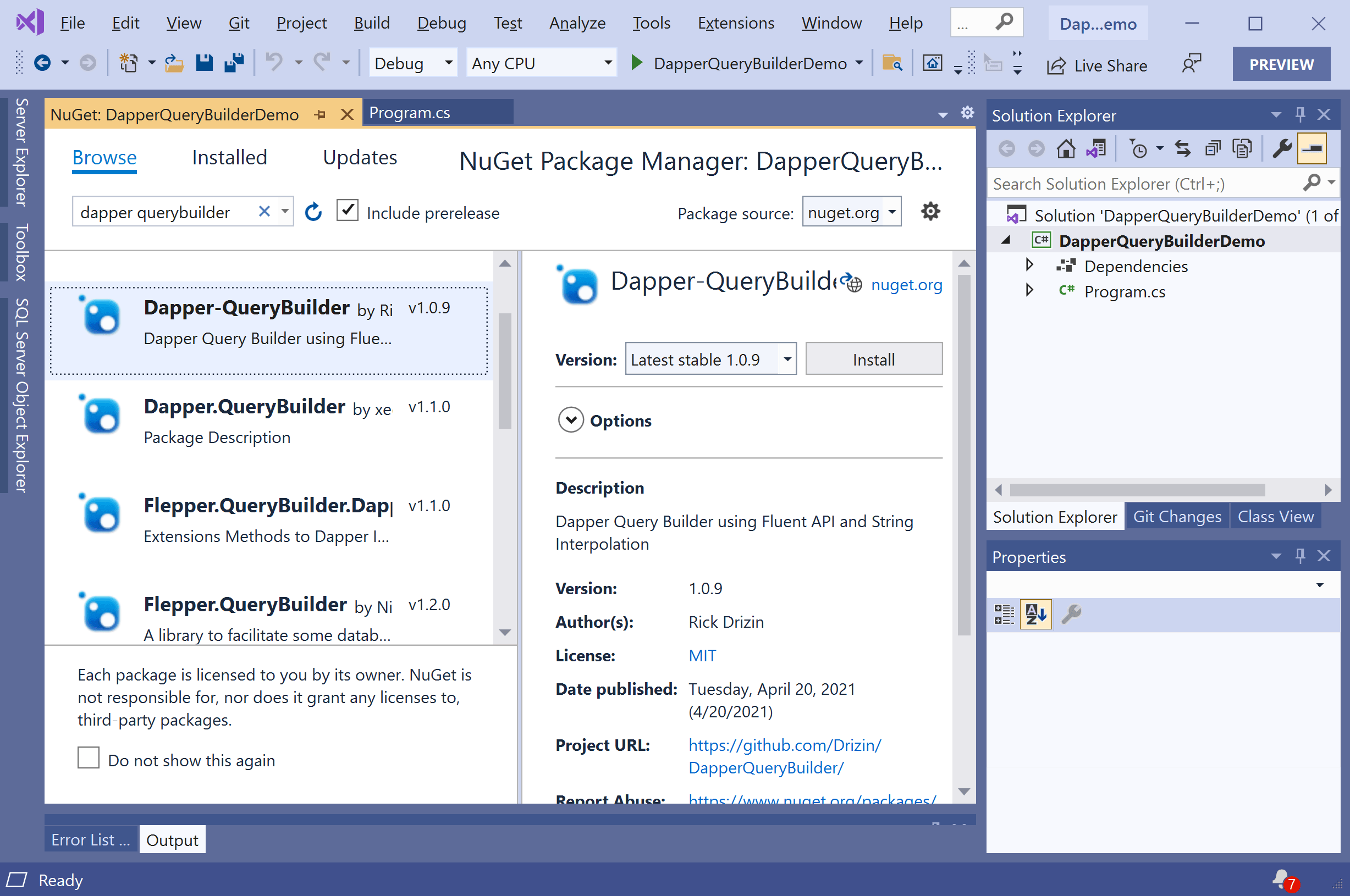
Task: Refresh the NuGet package search results
Action: pyautogui.click(x=313, y=212)
